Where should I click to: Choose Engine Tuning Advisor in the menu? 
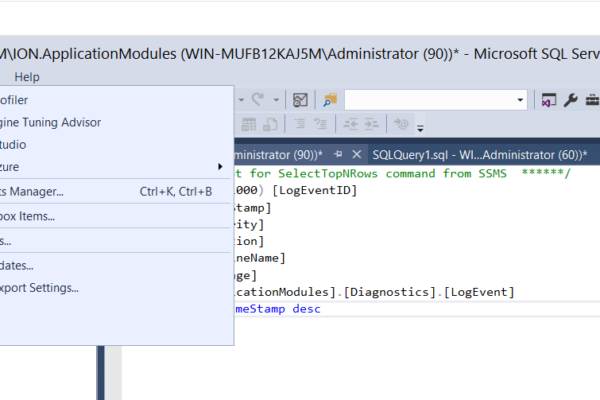115,122
